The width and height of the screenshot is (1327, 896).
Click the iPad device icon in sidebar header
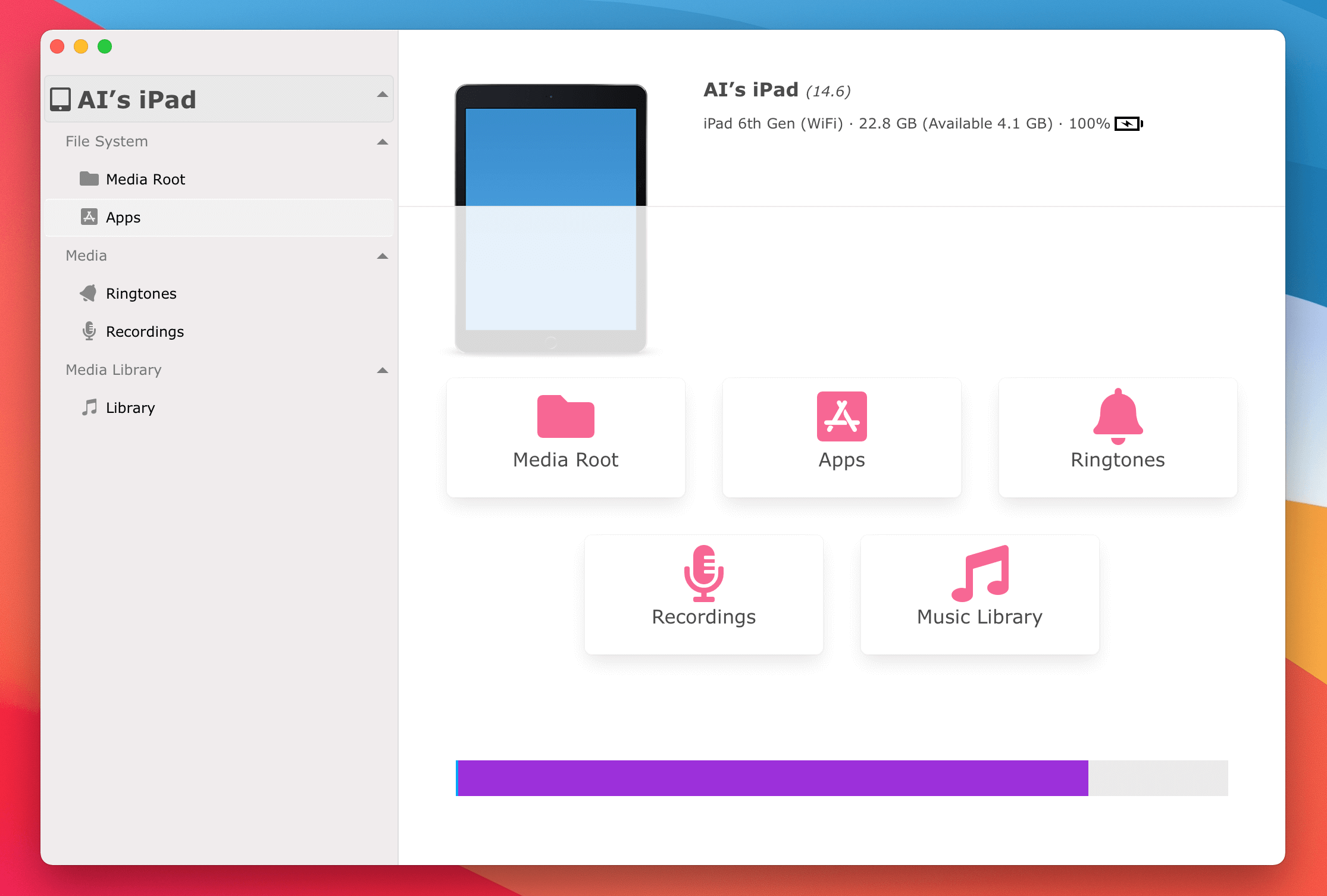coord(60,99)
